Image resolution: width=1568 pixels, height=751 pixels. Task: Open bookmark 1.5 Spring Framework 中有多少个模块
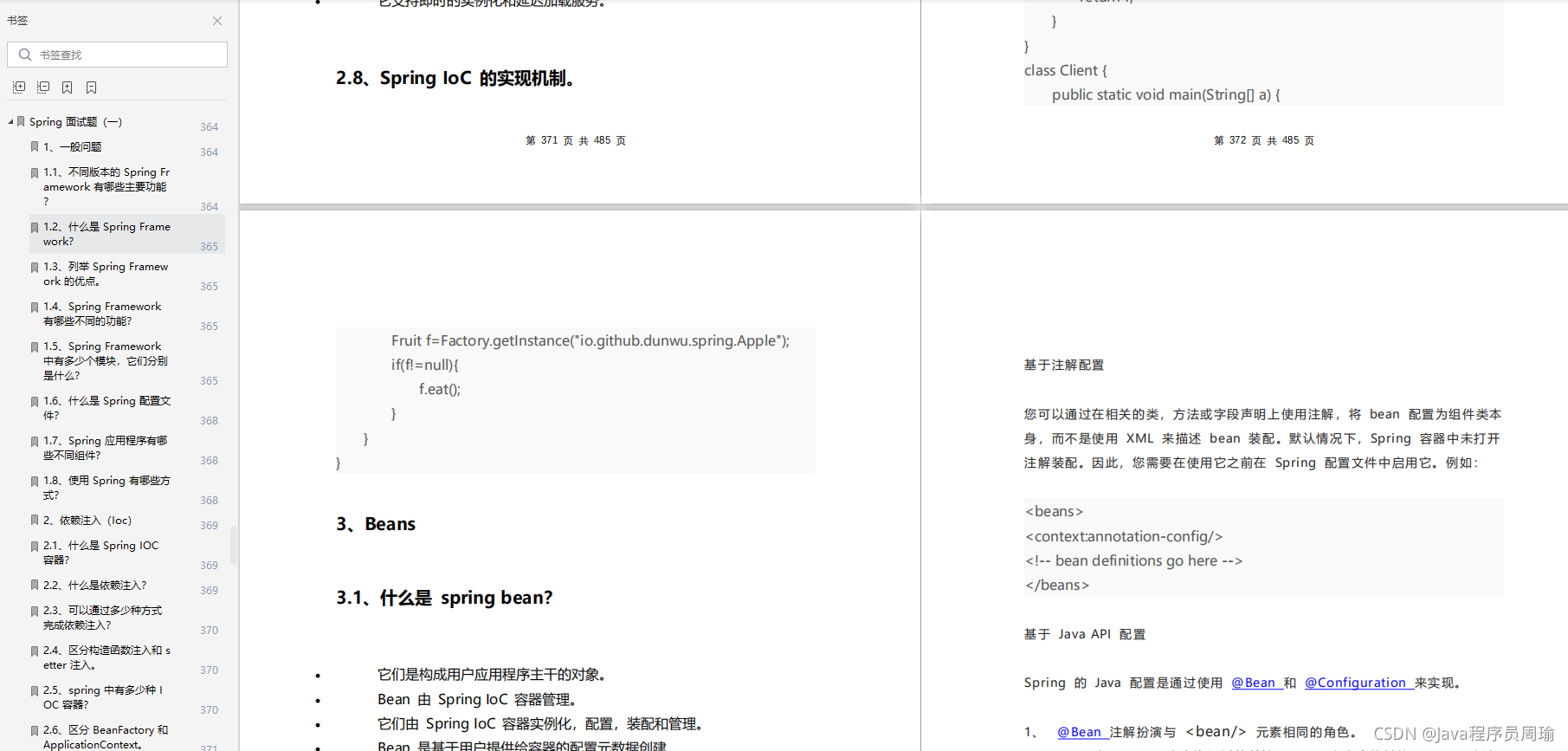pos(106,360)
